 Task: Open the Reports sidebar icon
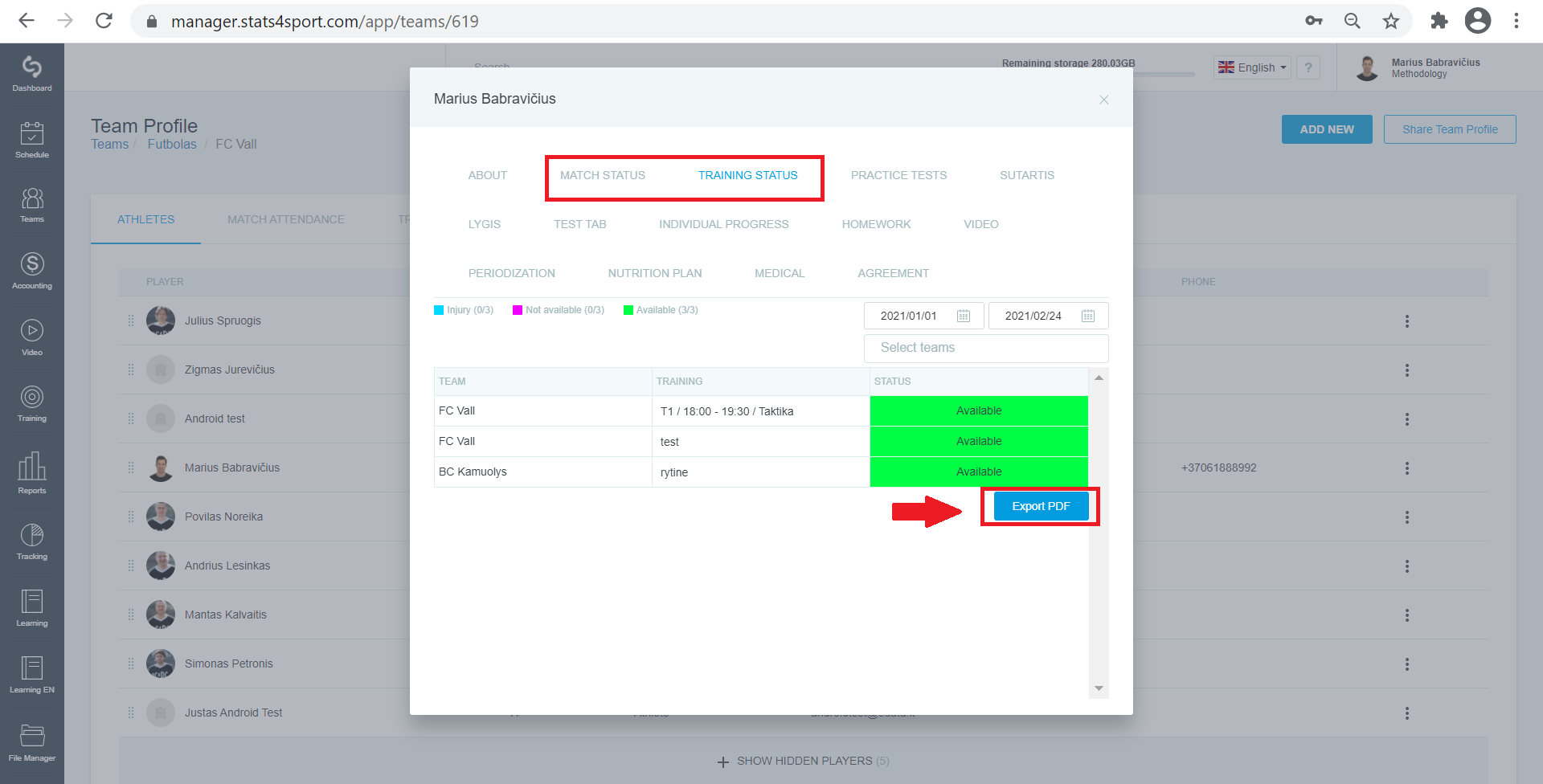coord(32,472)
